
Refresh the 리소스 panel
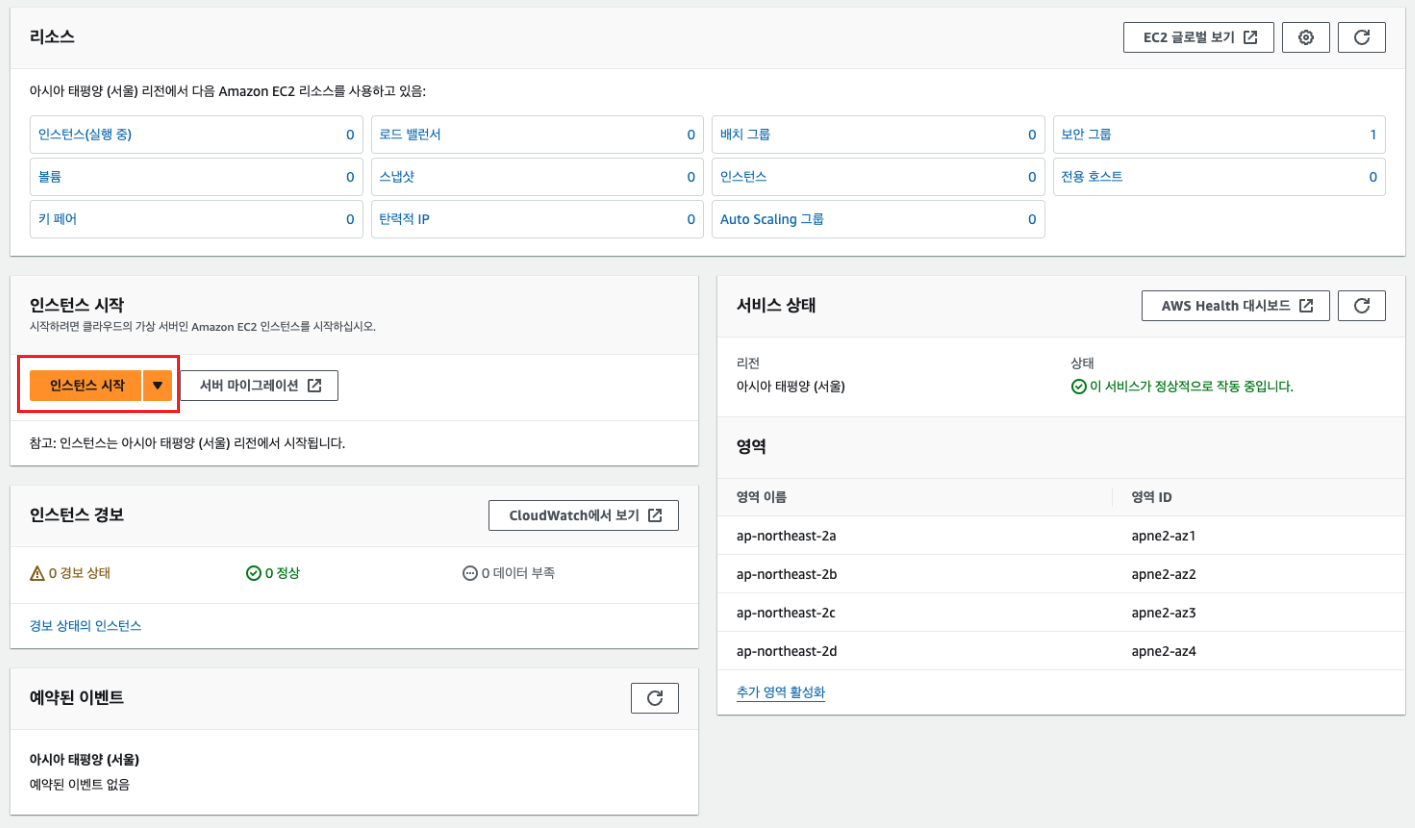(1361, 38)
